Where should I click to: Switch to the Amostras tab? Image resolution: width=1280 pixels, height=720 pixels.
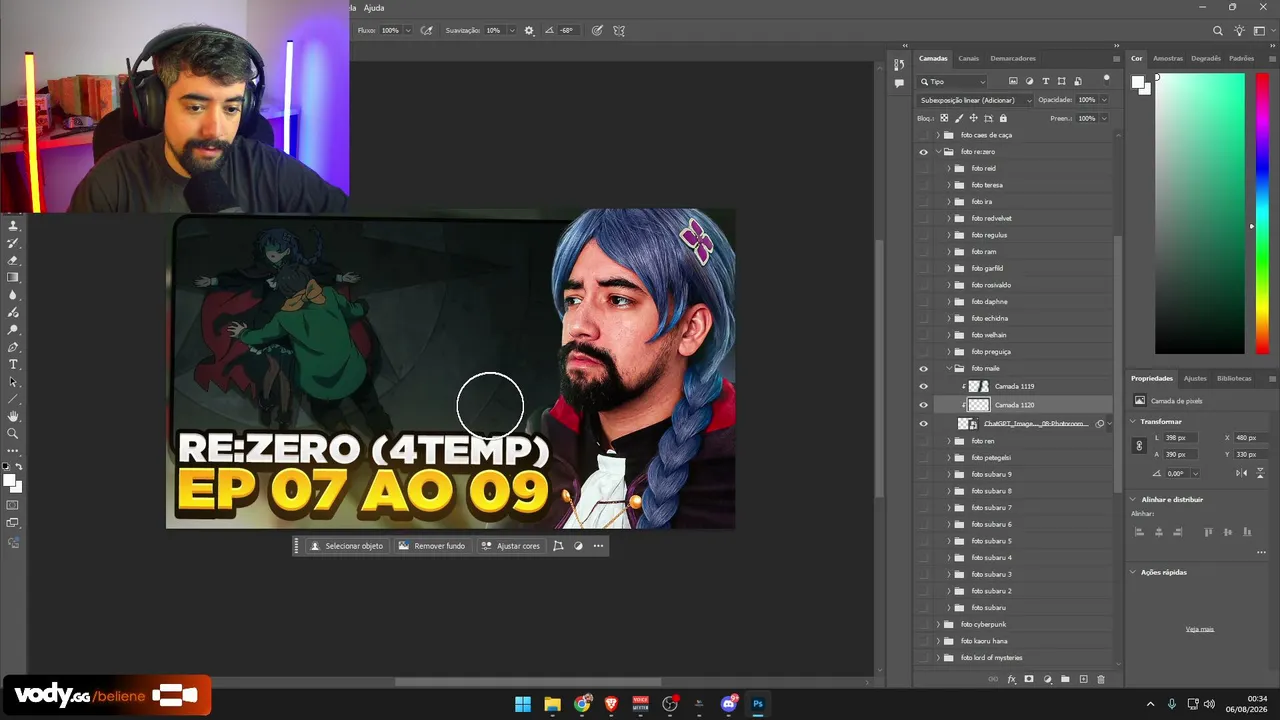coord(1168,58)
